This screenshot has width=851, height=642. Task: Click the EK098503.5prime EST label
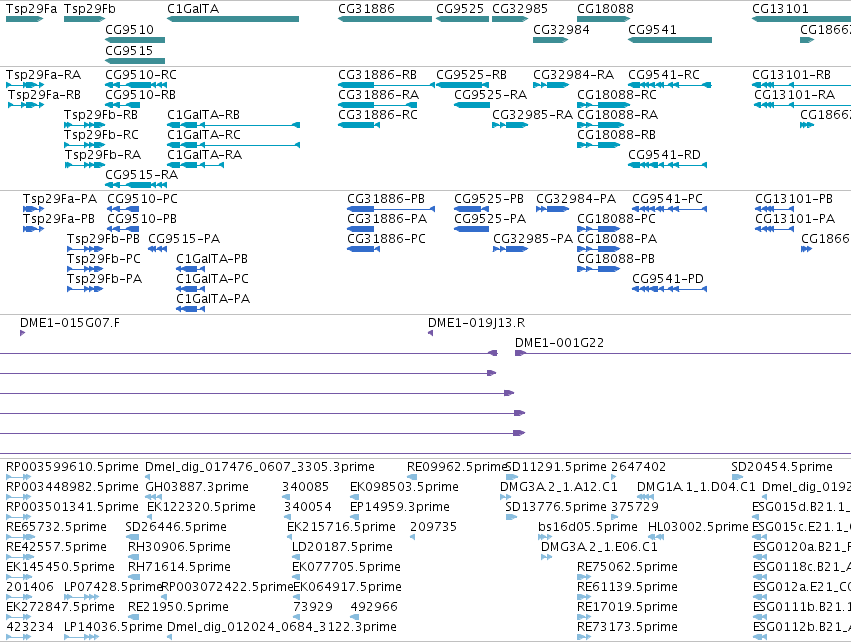[x=404, y=487]
